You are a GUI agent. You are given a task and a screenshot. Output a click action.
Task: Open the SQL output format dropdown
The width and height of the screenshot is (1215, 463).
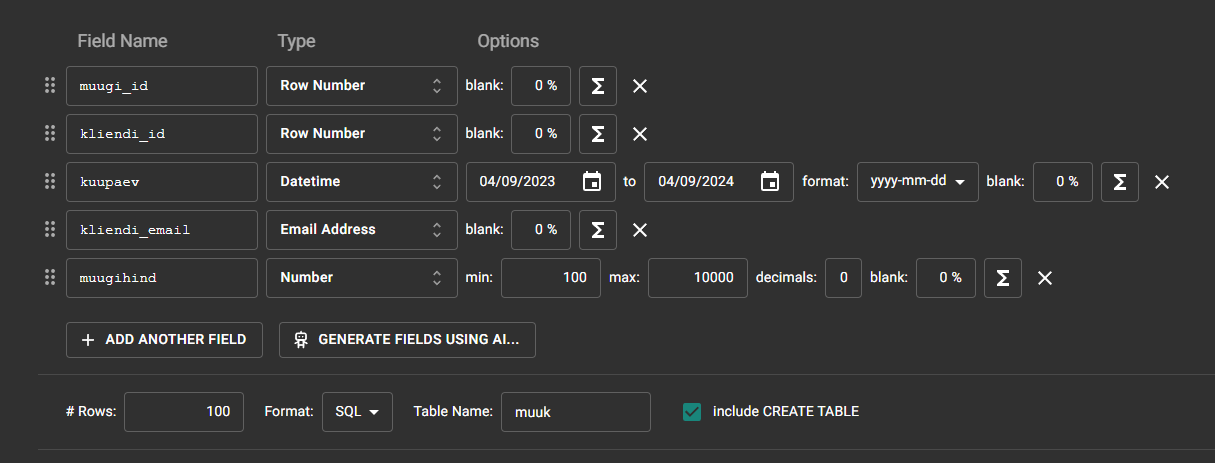(x=357, y=411)
